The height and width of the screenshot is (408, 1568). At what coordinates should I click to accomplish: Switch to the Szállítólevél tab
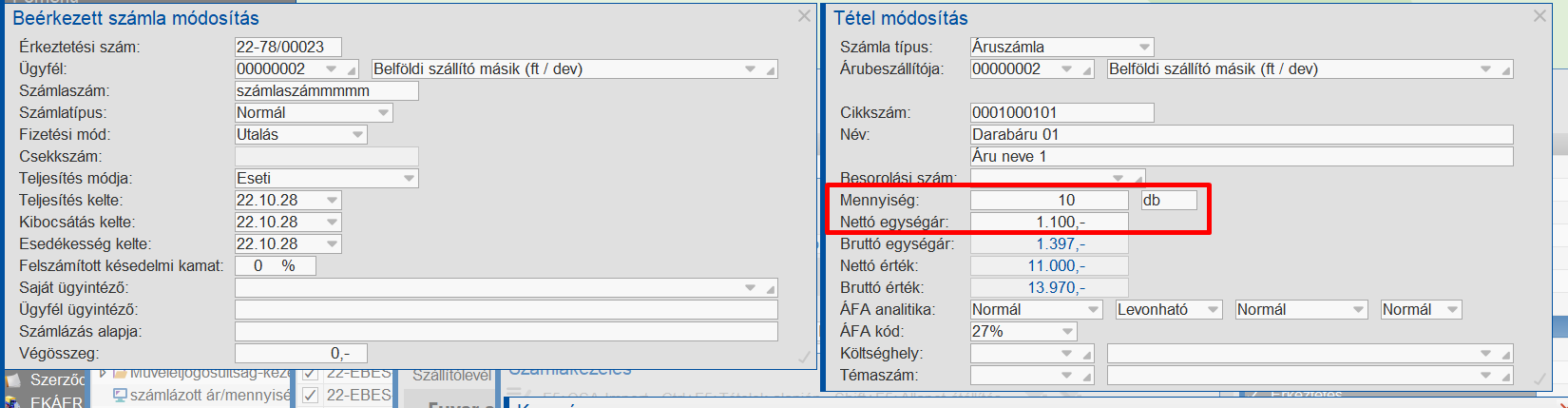pyautogui.click(x=450, y=376)
